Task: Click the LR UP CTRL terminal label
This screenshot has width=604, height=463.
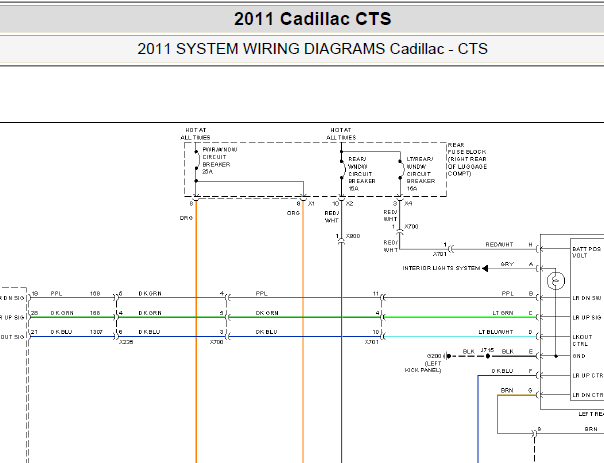Action: click(587, 376)
